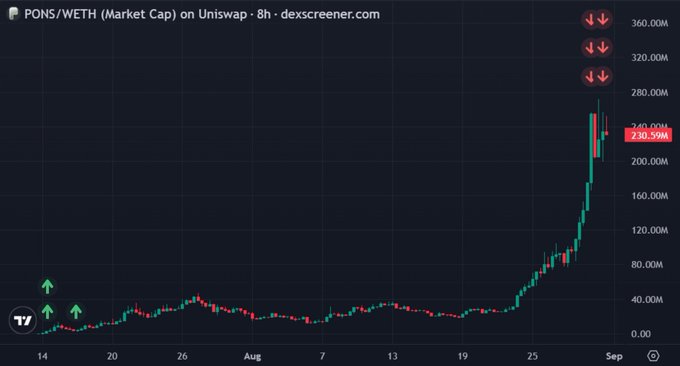Select the lone green up-arrow marker near July 17
The height and width of the screenshot is (366, 680).
(76, 311)
